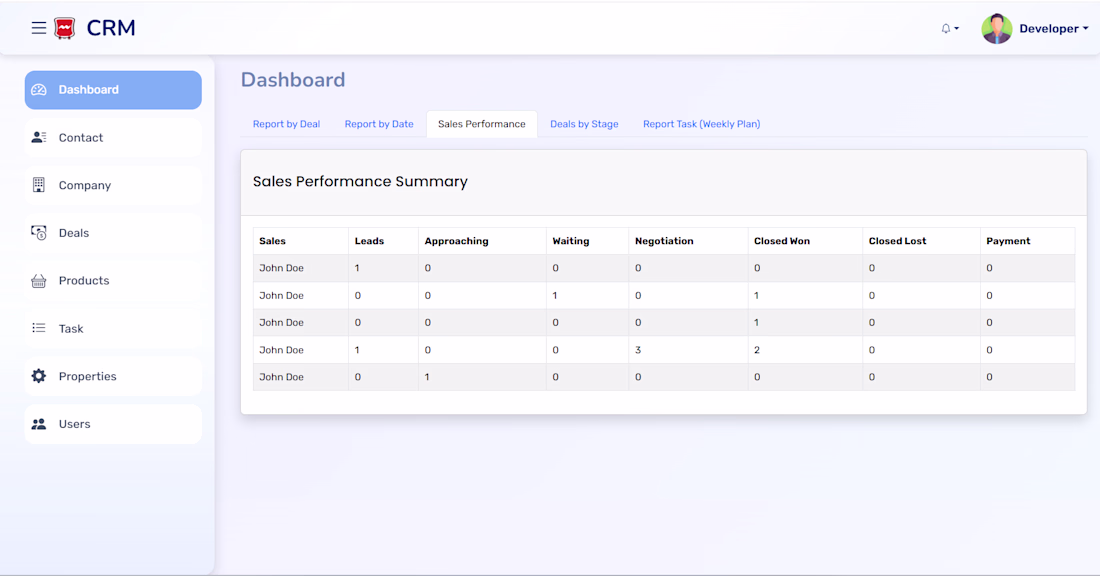Click the CRM brand title

[111, 28]
